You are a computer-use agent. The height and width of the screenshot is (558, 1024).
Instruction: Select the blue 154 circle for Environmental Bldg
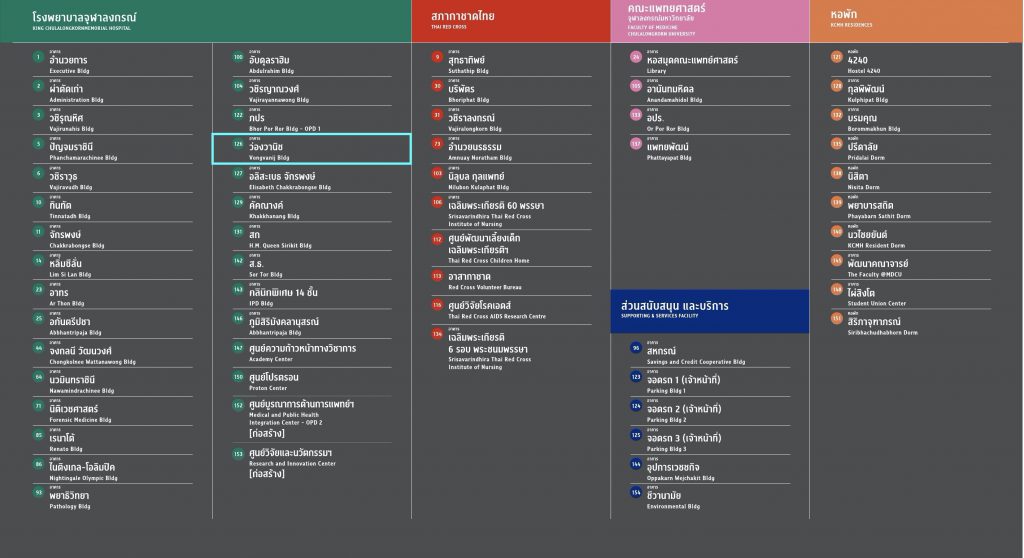636,493
